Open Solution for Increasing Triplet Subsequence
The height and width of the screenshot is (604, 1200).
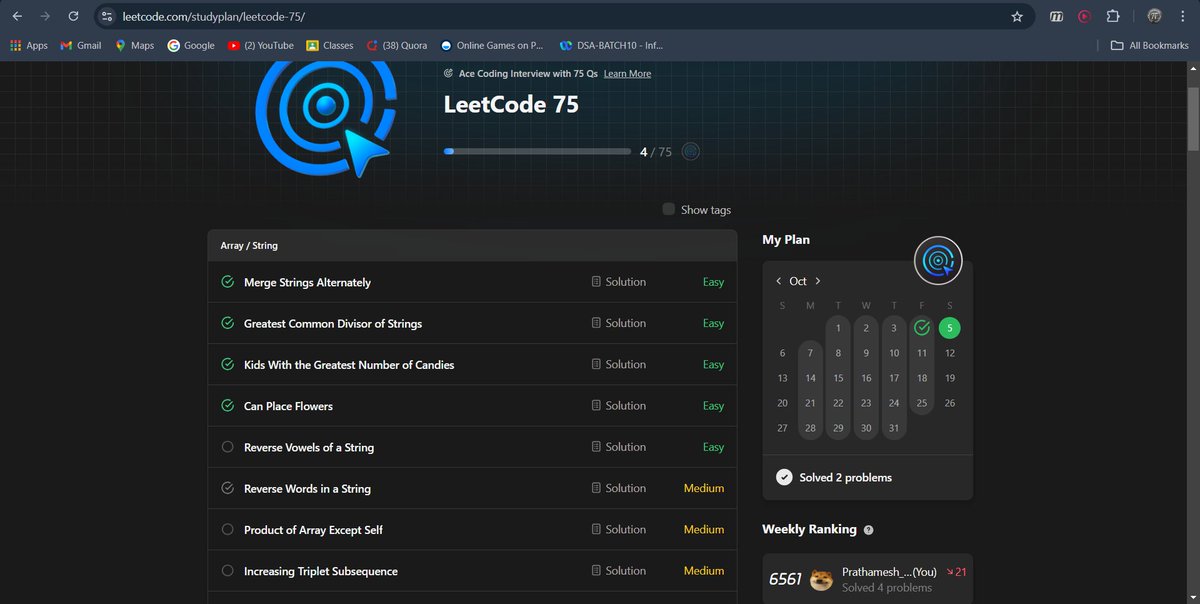618,571
